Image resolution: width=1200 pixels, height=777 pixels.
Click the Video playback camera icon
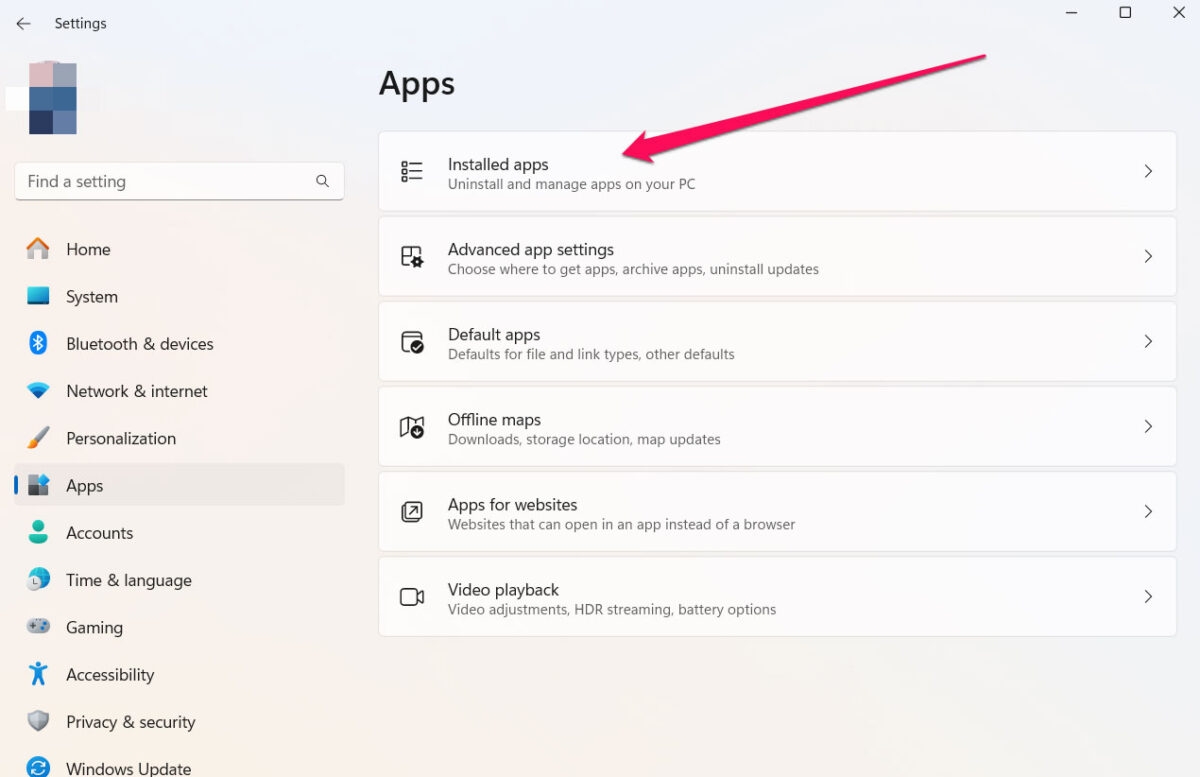412,597
